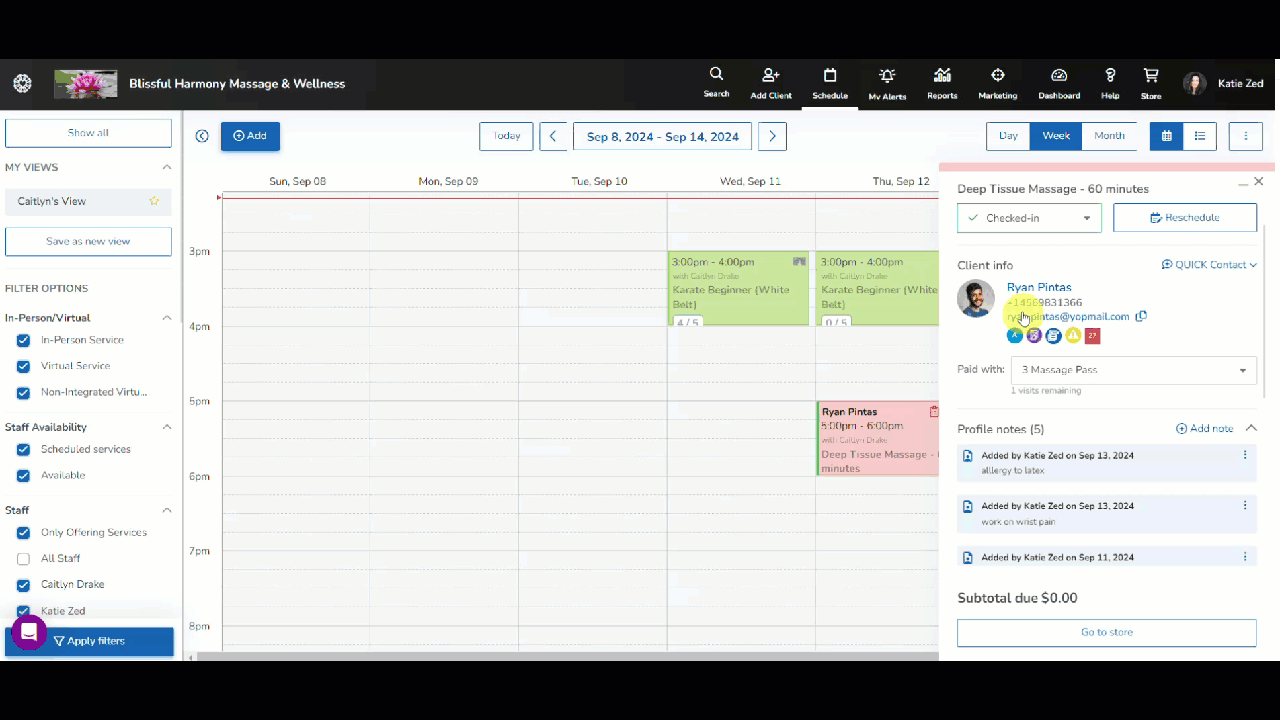This screenshot has width=1280, height=720.
Task: Click Add note in Profile notes
Action: 1204,428
